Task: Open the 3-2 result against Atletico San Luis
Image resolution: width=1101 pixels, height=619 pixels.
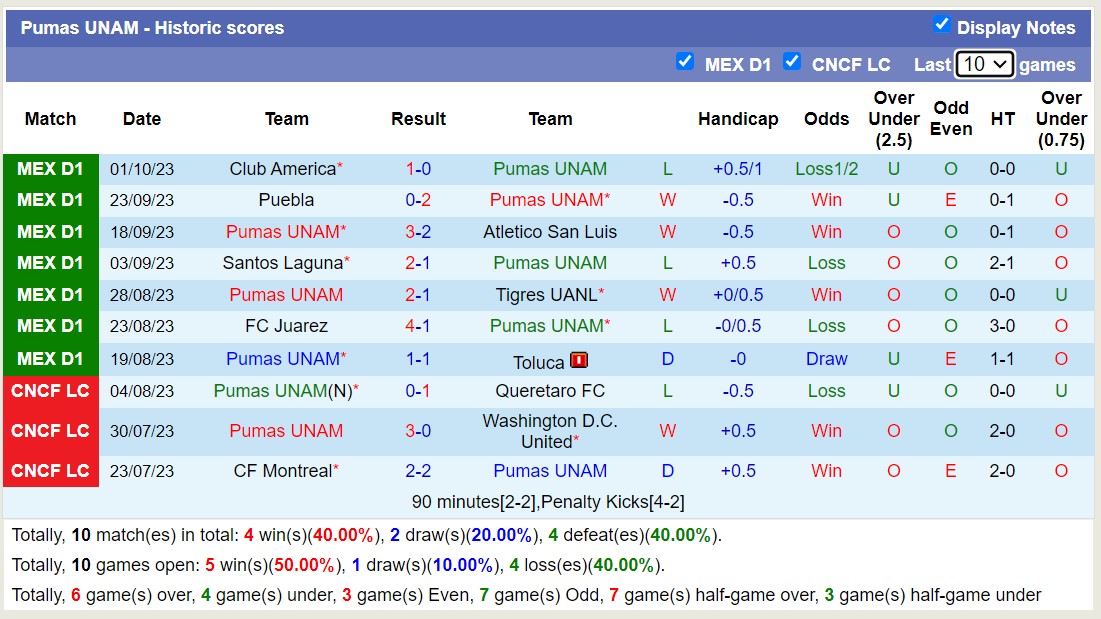Action: tap(418, 232)
